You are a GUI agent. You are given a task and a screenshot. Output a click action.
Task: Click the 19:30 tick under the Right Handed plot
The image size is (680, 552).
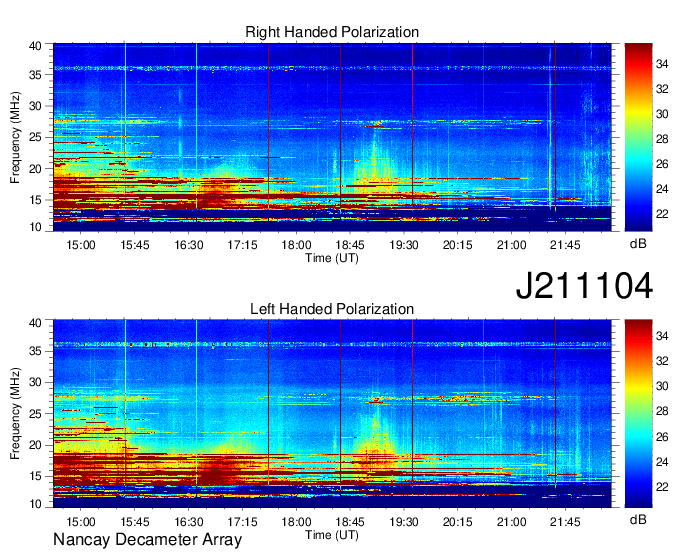[404, 245]
